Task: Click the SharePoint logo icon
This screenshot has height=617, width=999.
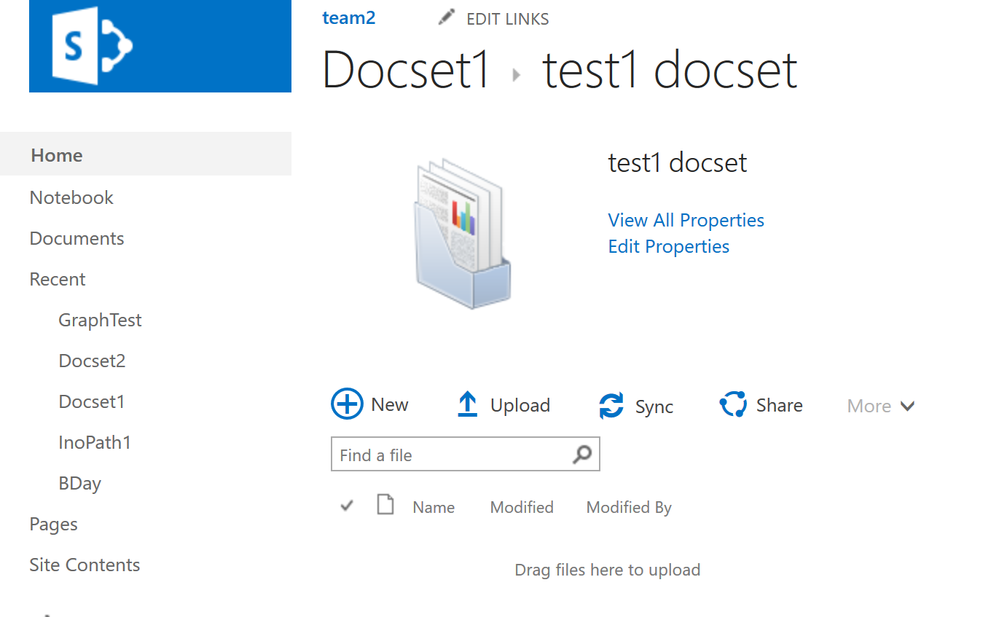Action: [92, 46]
